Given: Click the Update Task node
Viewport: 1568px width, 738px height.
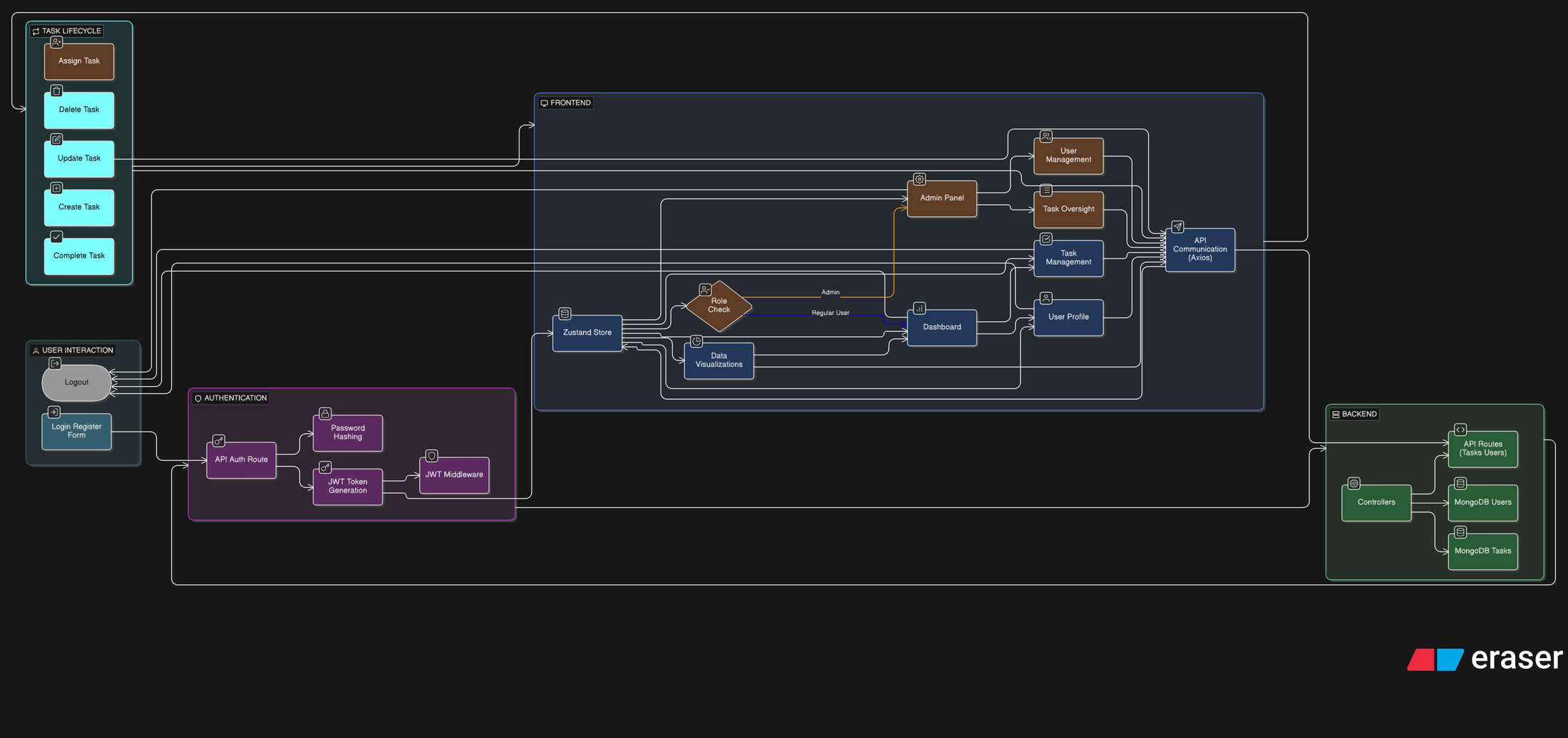Looking at the screenshot, I should pyautogui.click(x=79, y=158).
